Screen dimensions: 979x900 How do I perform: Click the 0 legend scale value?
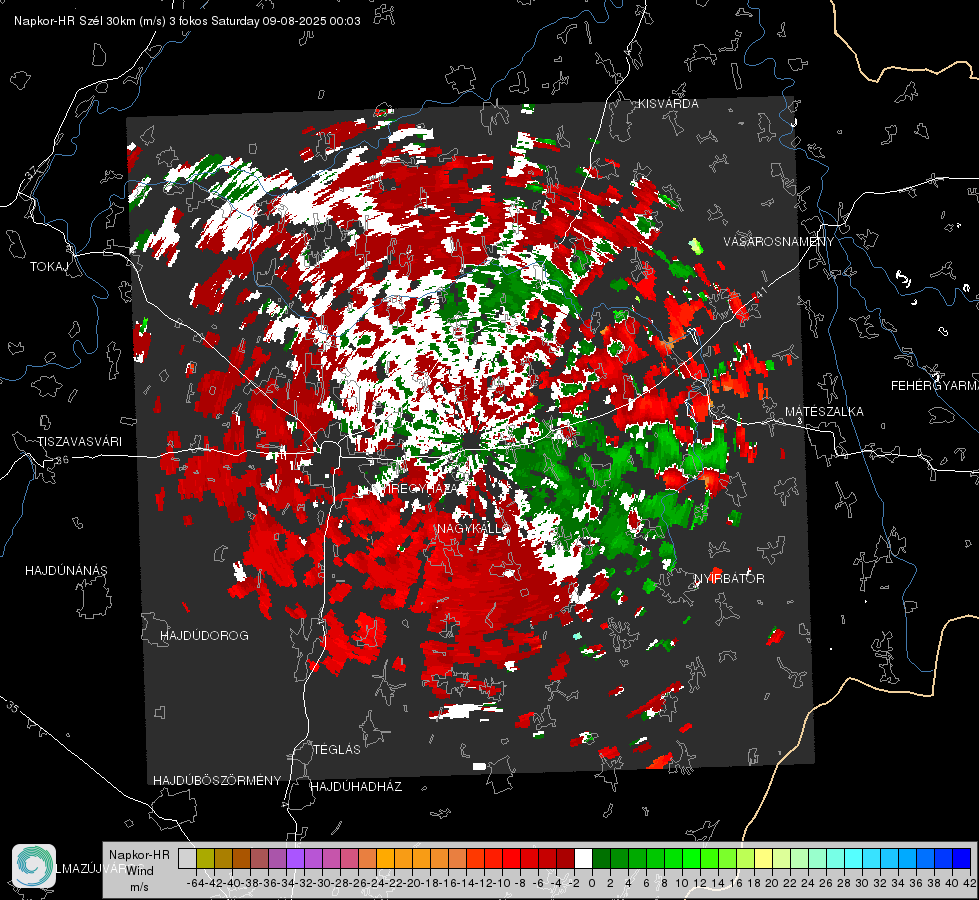click(592, 884)
